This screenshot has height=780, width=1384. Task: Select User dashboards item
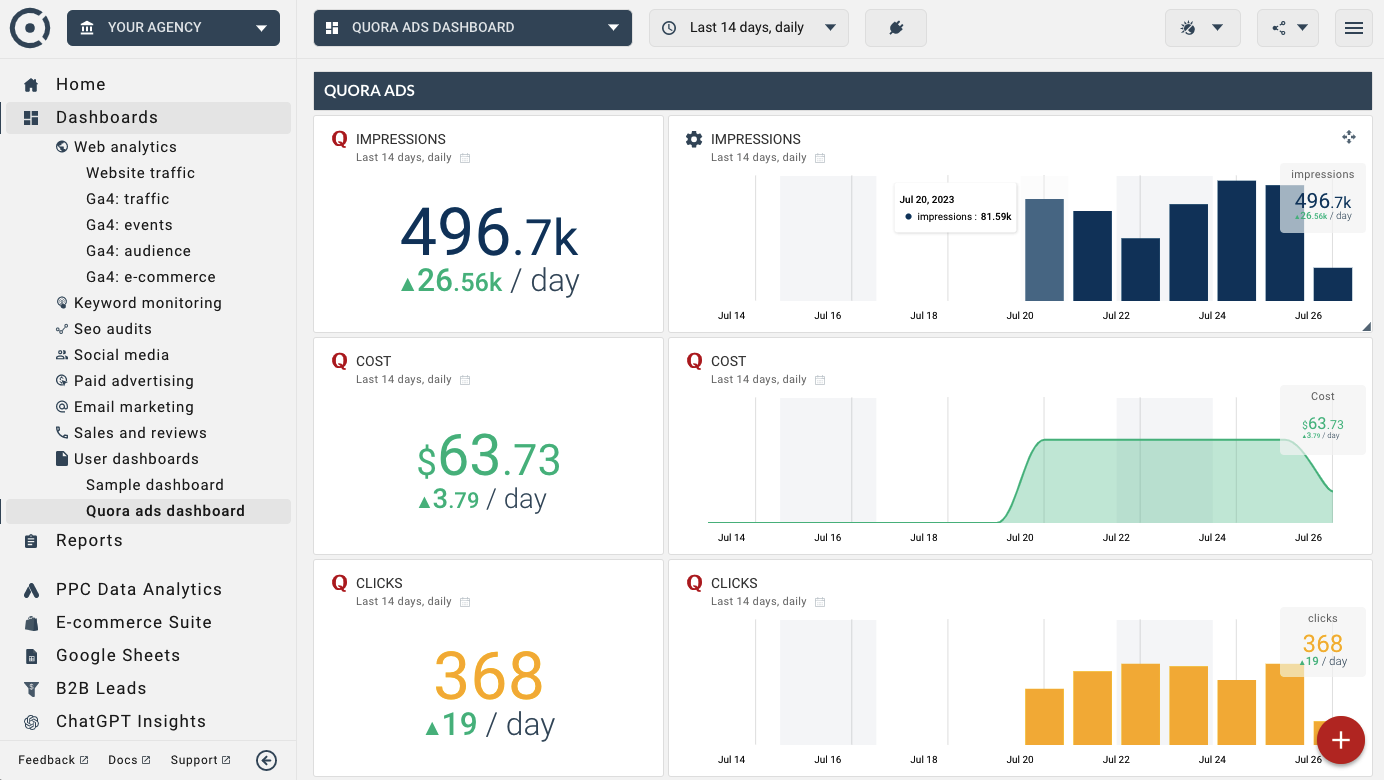pos(136,459)
